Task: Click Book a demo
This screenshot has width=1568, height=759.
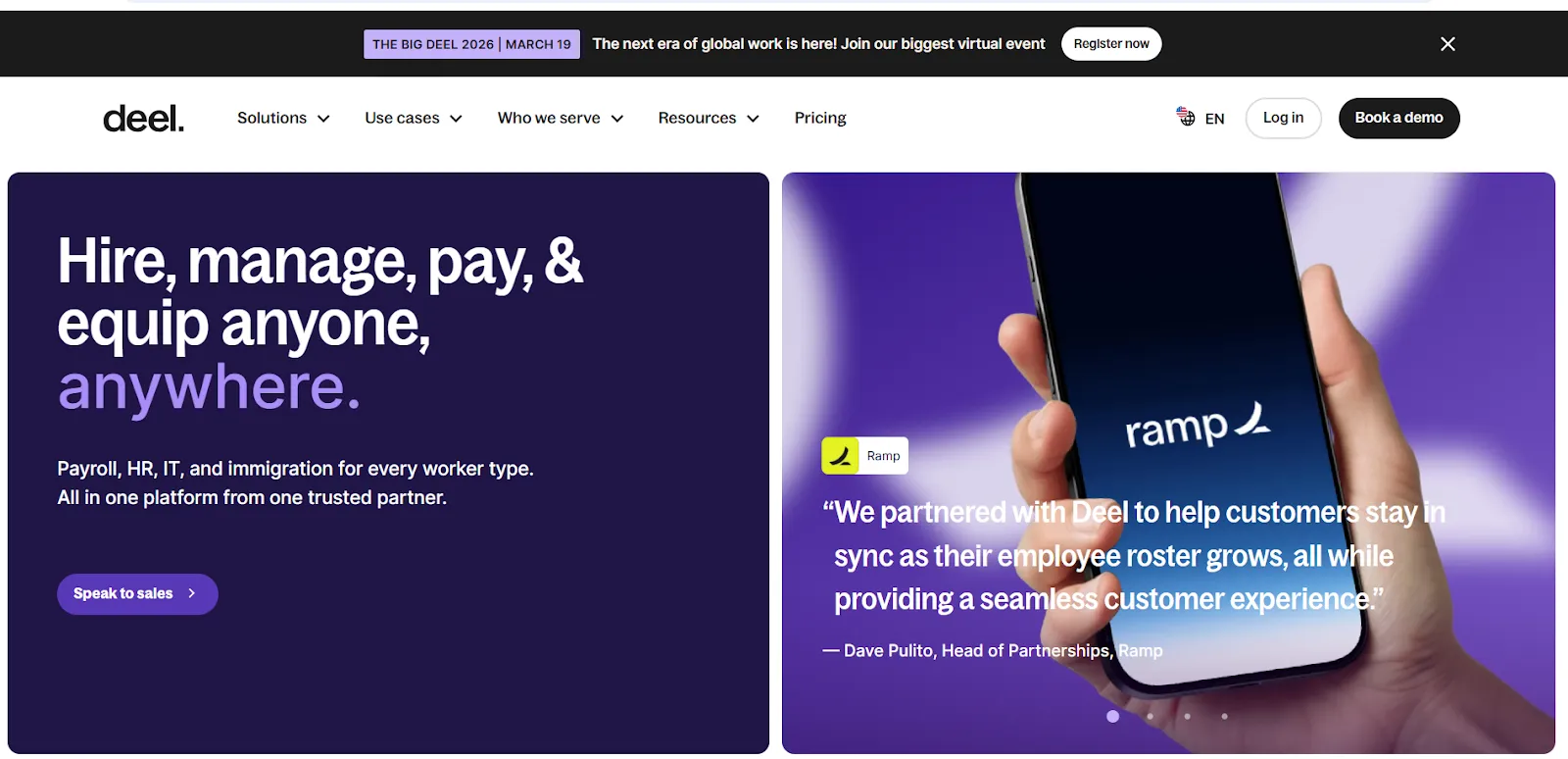Action: point(1398,118)
